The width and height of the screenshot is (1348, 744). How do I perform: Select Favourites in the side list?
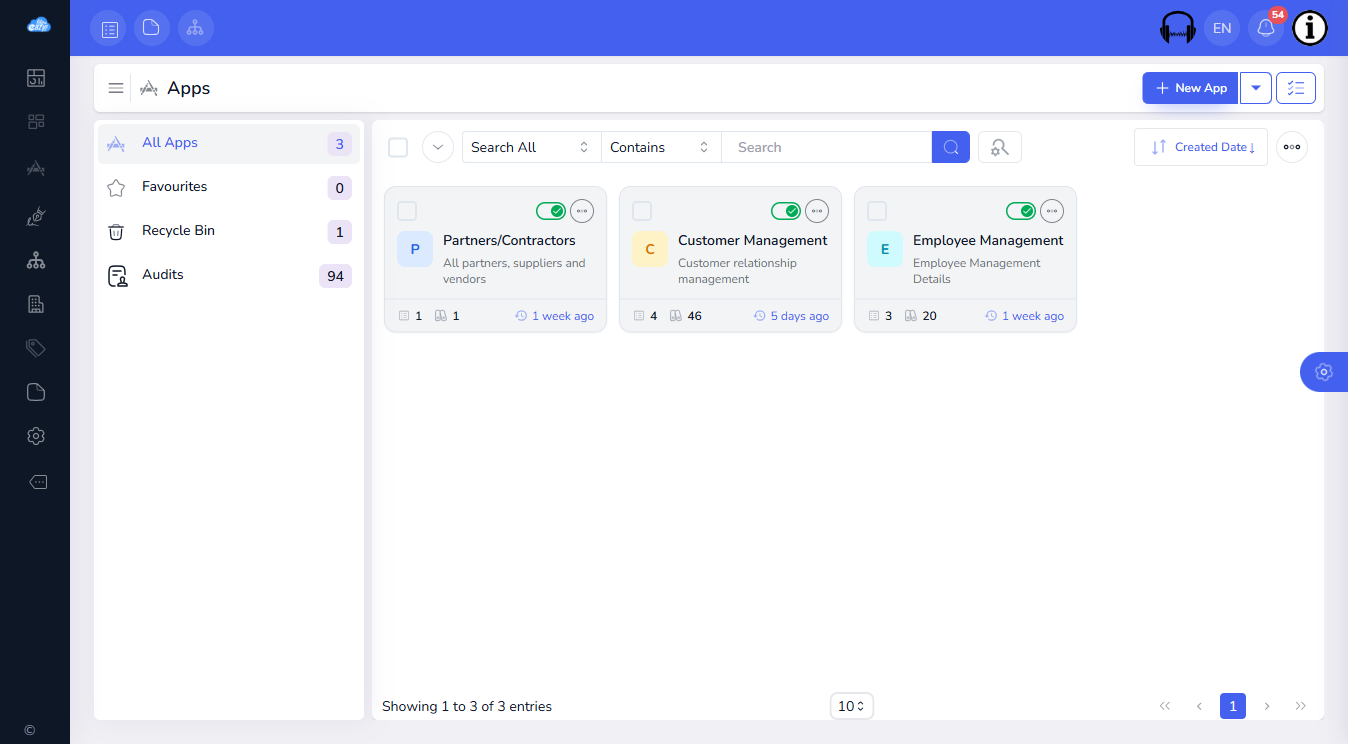[x=229, y=187]
